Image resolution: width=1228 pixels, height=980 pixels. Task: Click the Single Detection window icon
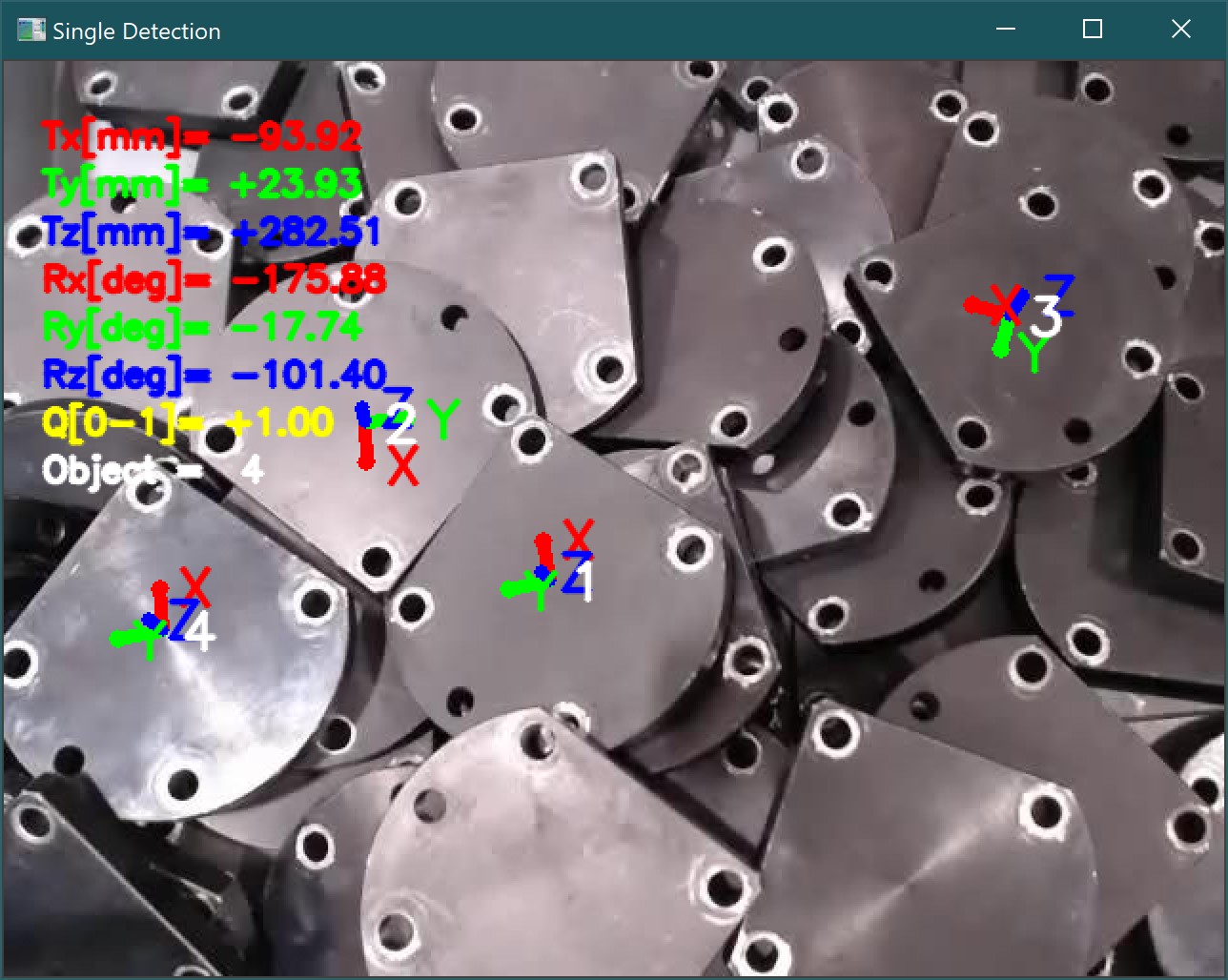point(31,31)
